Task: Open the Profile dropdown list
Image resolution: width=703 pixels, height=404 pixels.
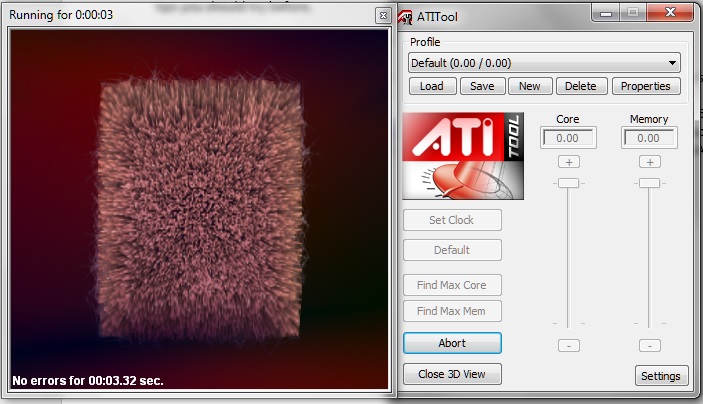Action: (x=544, y=63)
